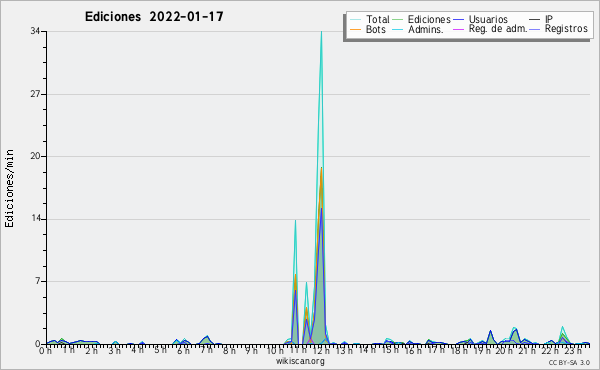Click the magenta Reg. de adm. swatch
This screenshot has width=600, height=370.
click(458, 29)
